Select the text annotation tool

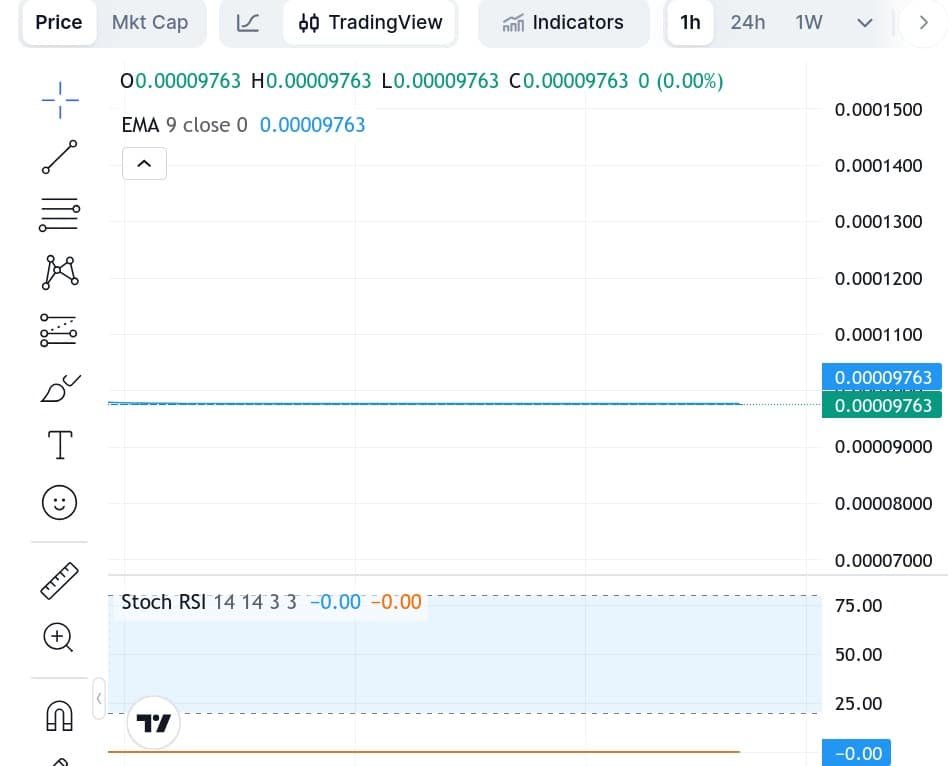pos(59,444)
